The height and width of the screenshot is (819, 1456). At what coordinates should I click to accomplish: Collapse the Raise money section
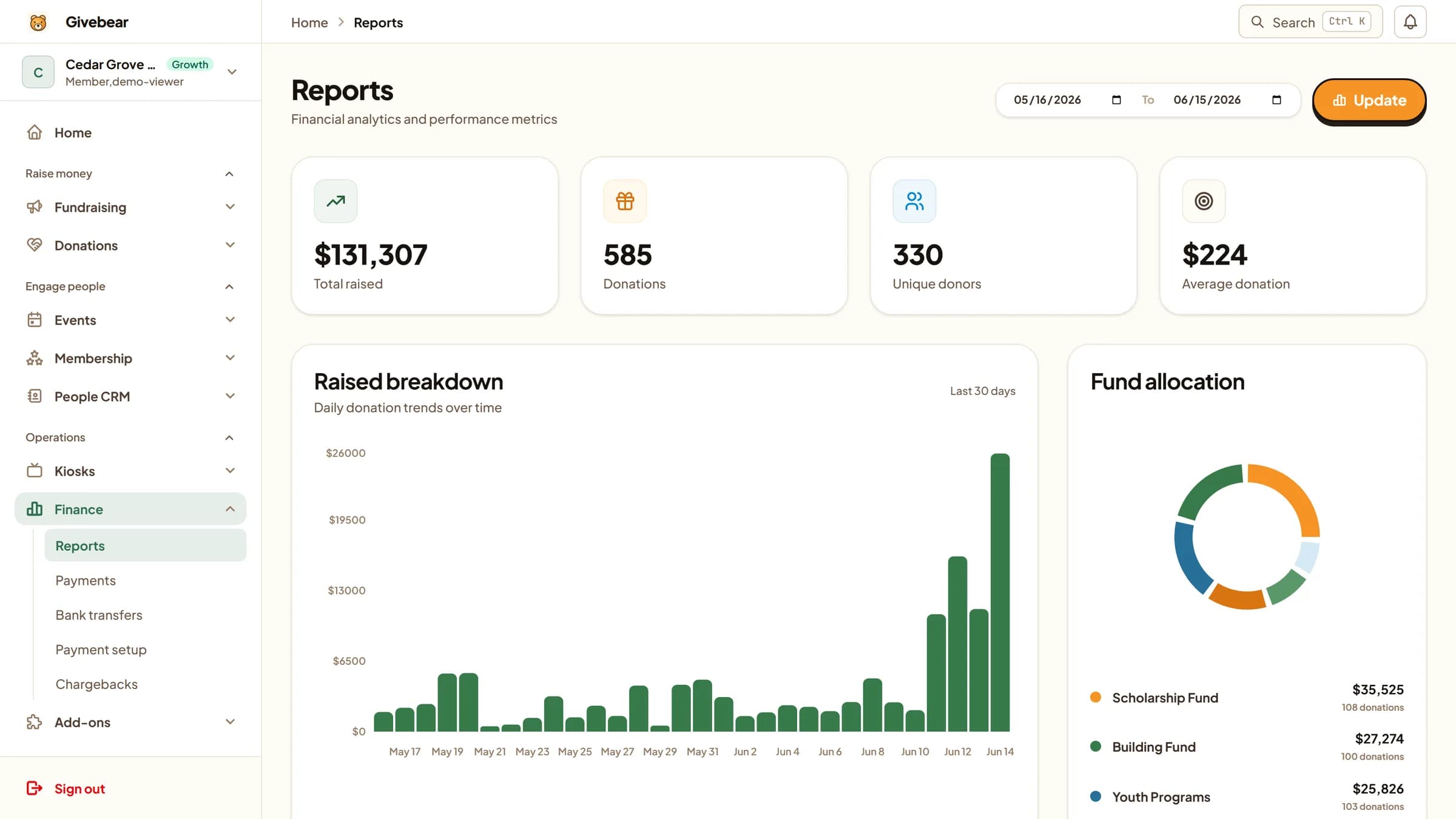click(229, 174)
